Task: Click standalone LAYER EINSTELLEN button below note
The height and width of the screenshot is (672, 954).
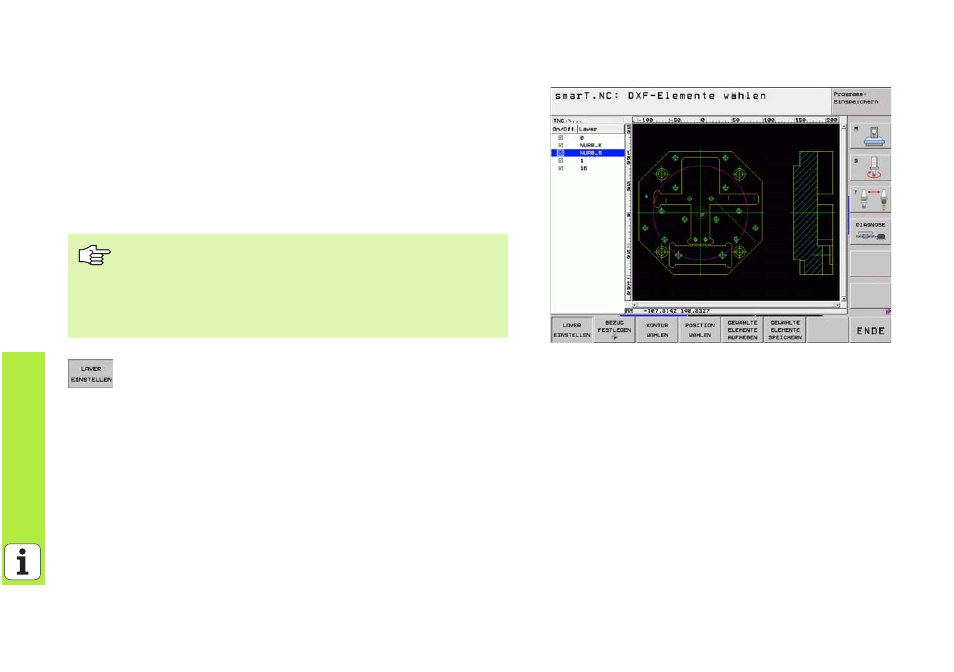Action: pos(91,373)
